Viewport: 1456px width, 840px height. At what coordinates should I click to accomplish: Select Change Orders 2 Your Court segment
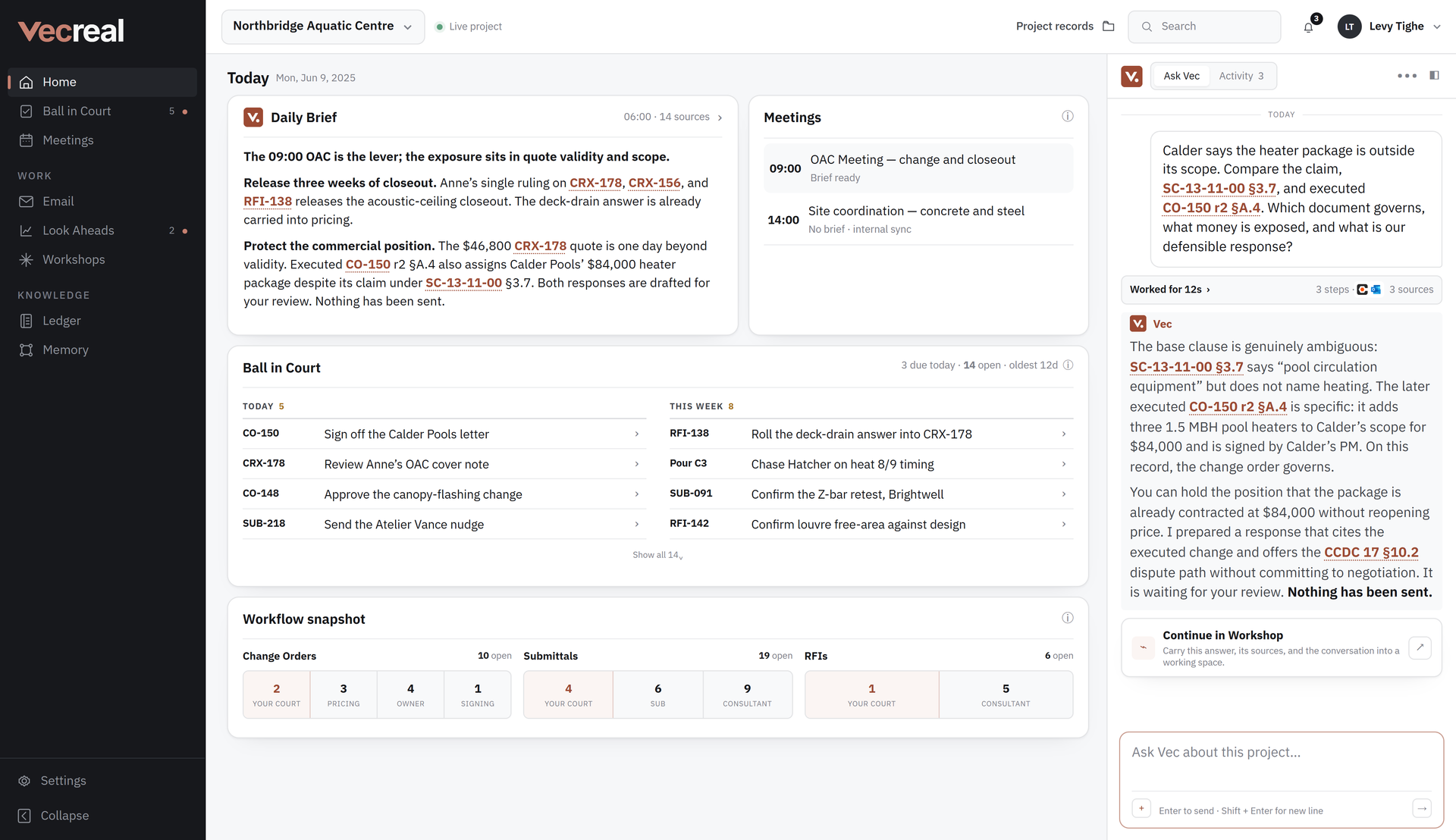pos(277,694)
